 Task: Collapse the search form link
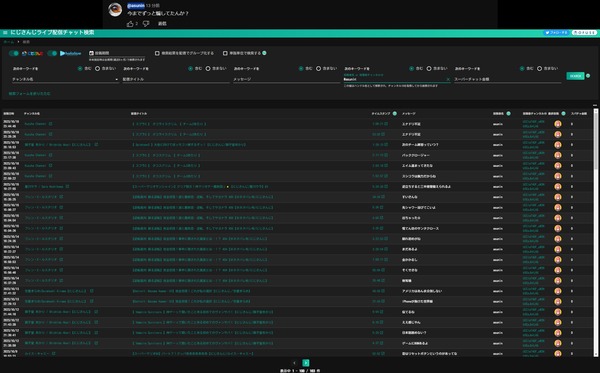pos(29,93)
